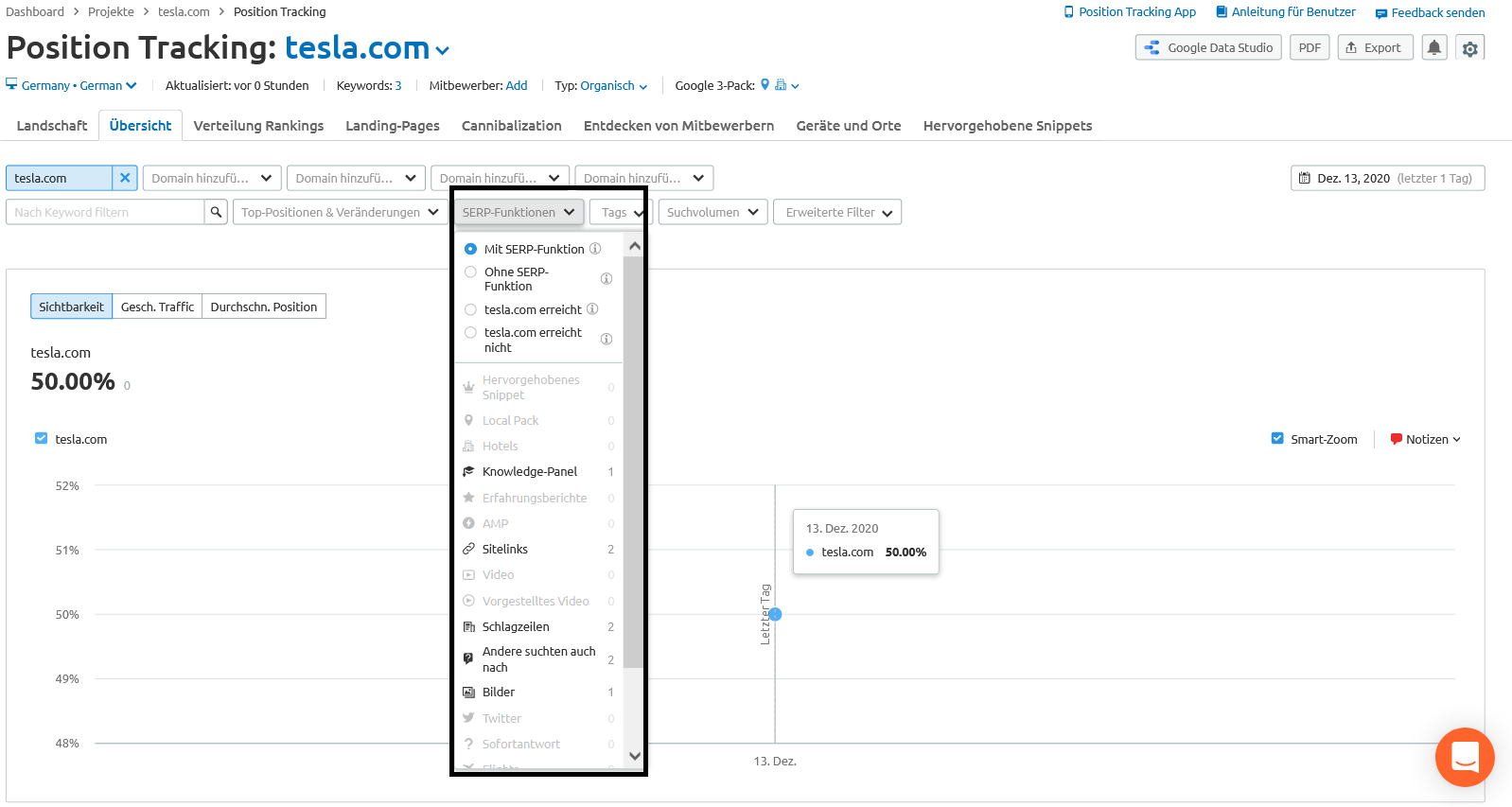The image size is (1512, 807).
Task: Click the Hervorgehobenes Snippet crown icon
Action: 468,387
